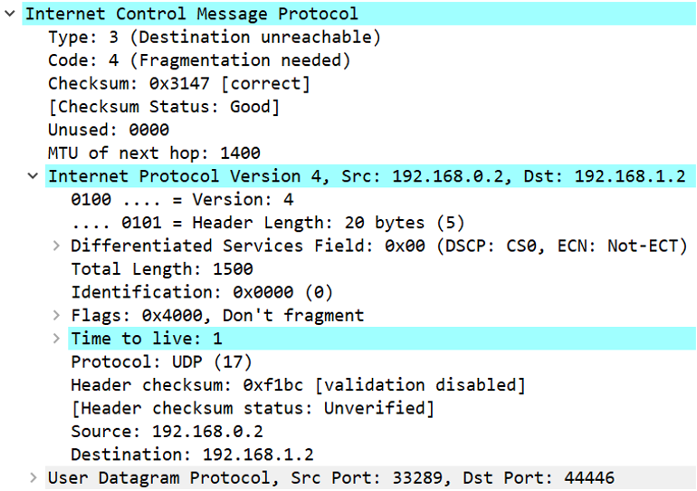697x491 pixels.
Task: Highlight the MTU of next hop row
Action: [154, 153]
